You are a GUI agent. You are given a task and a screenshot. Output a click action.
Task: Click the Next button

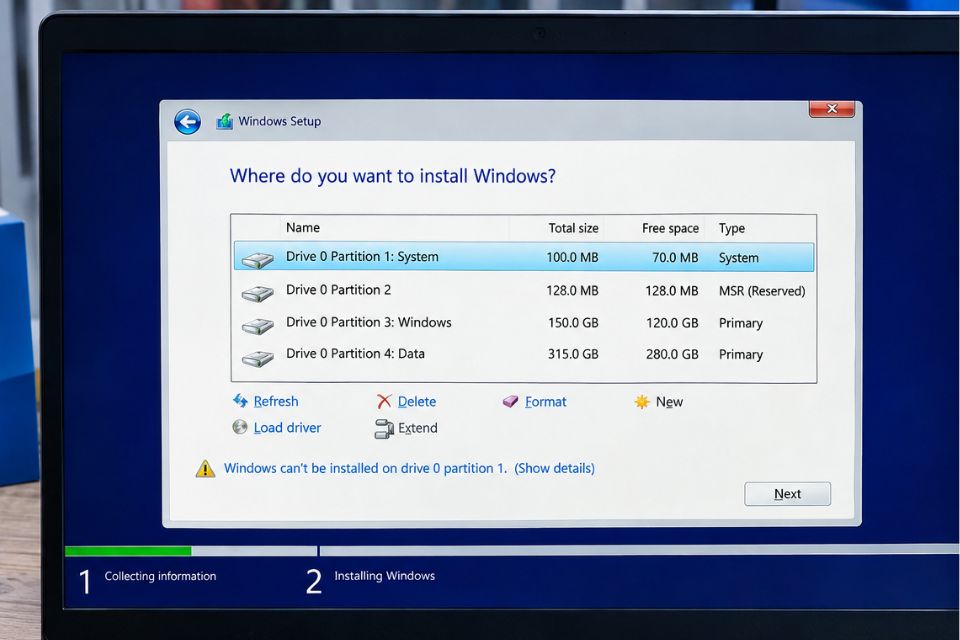tap(787, 494)
